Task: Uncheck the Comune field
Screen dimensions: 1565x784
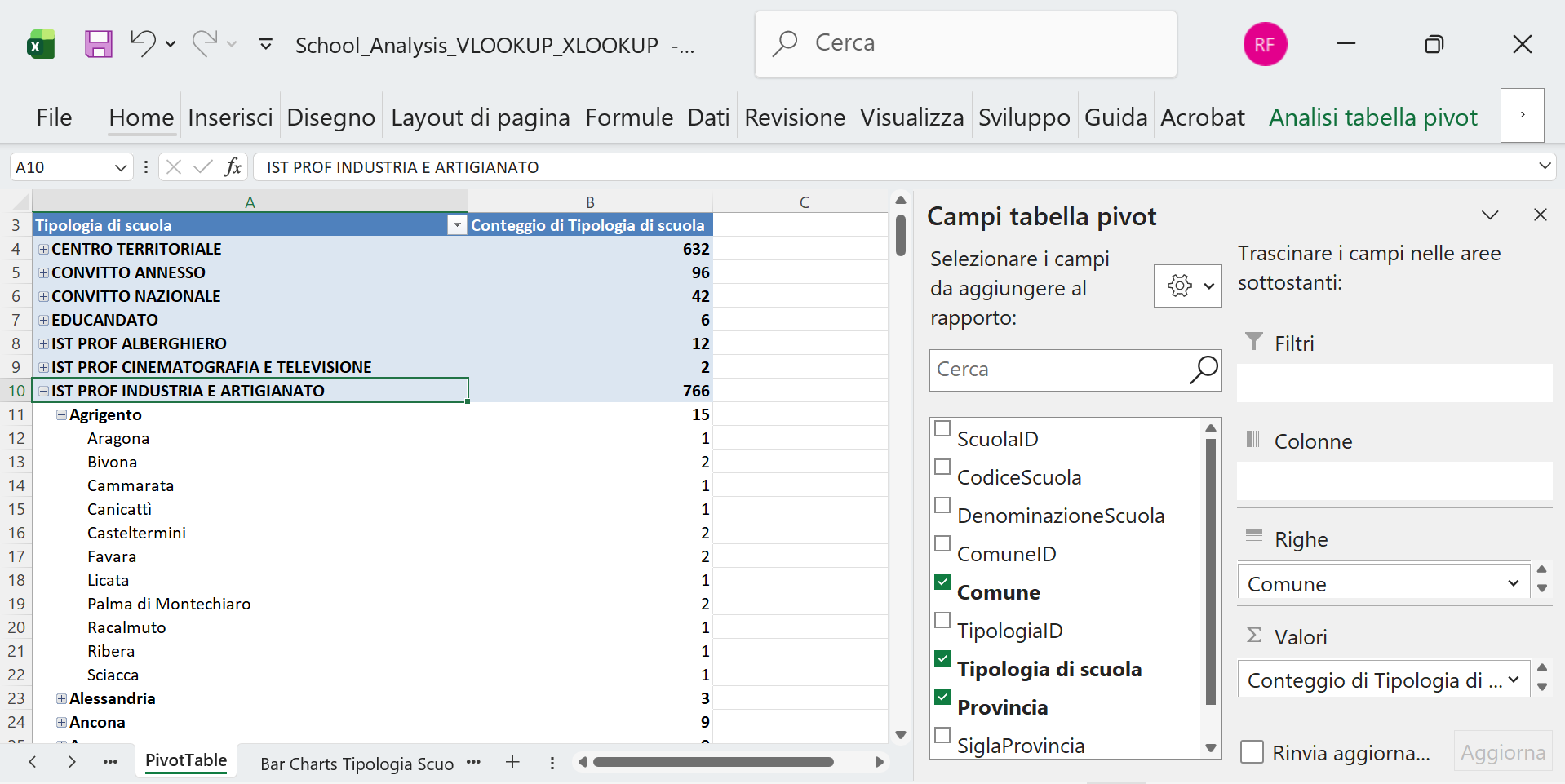Action: pos(942,582)
